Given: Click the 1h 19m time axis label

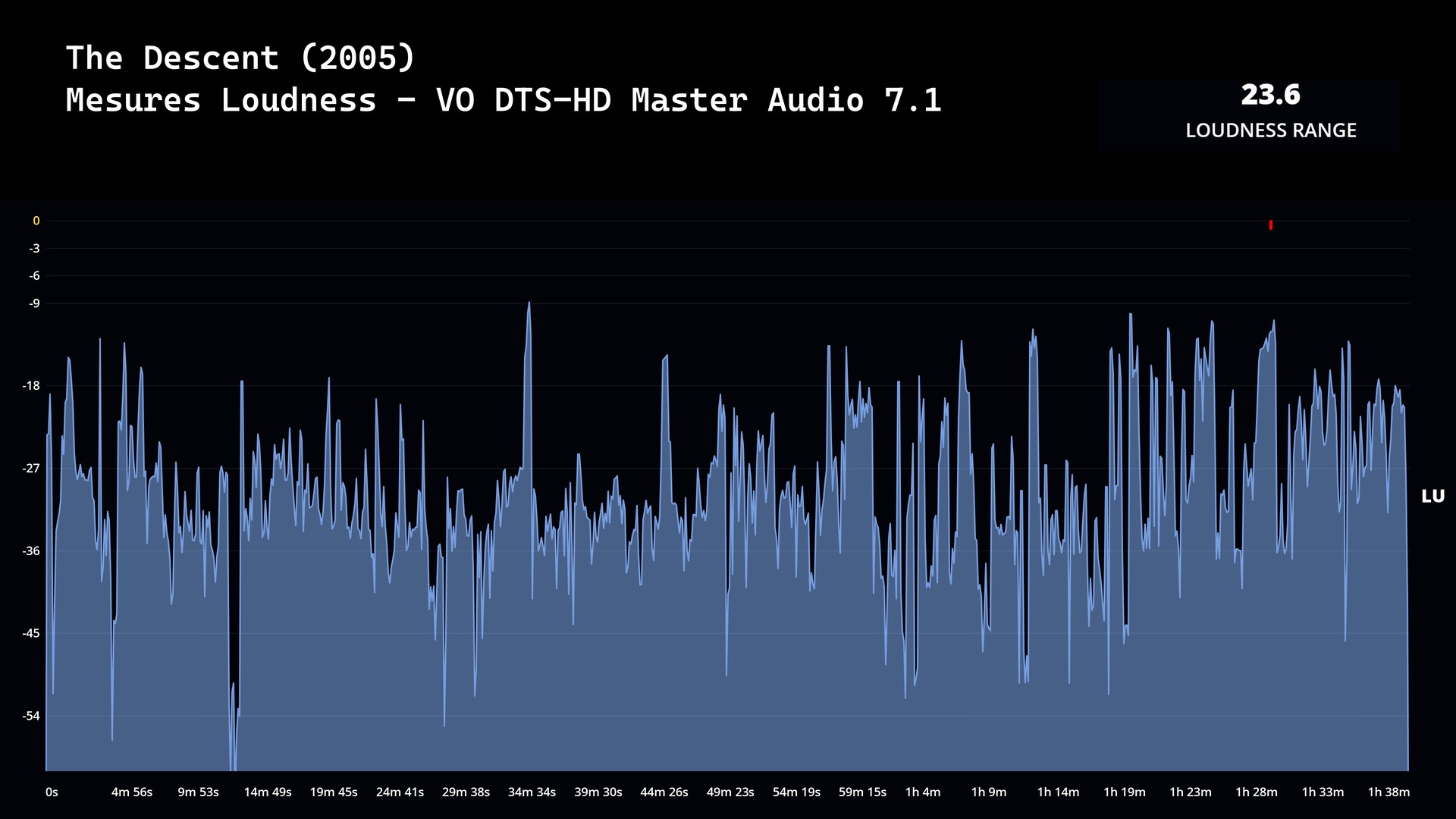Looking at the screenshot, I should click(x=1124, y=792).
